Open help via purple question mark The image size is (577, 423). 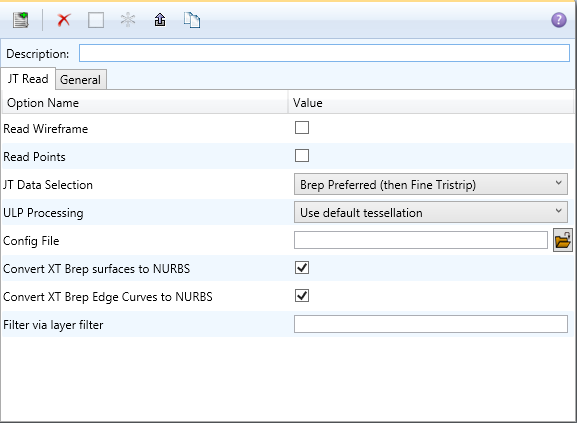tap(559, 20)
